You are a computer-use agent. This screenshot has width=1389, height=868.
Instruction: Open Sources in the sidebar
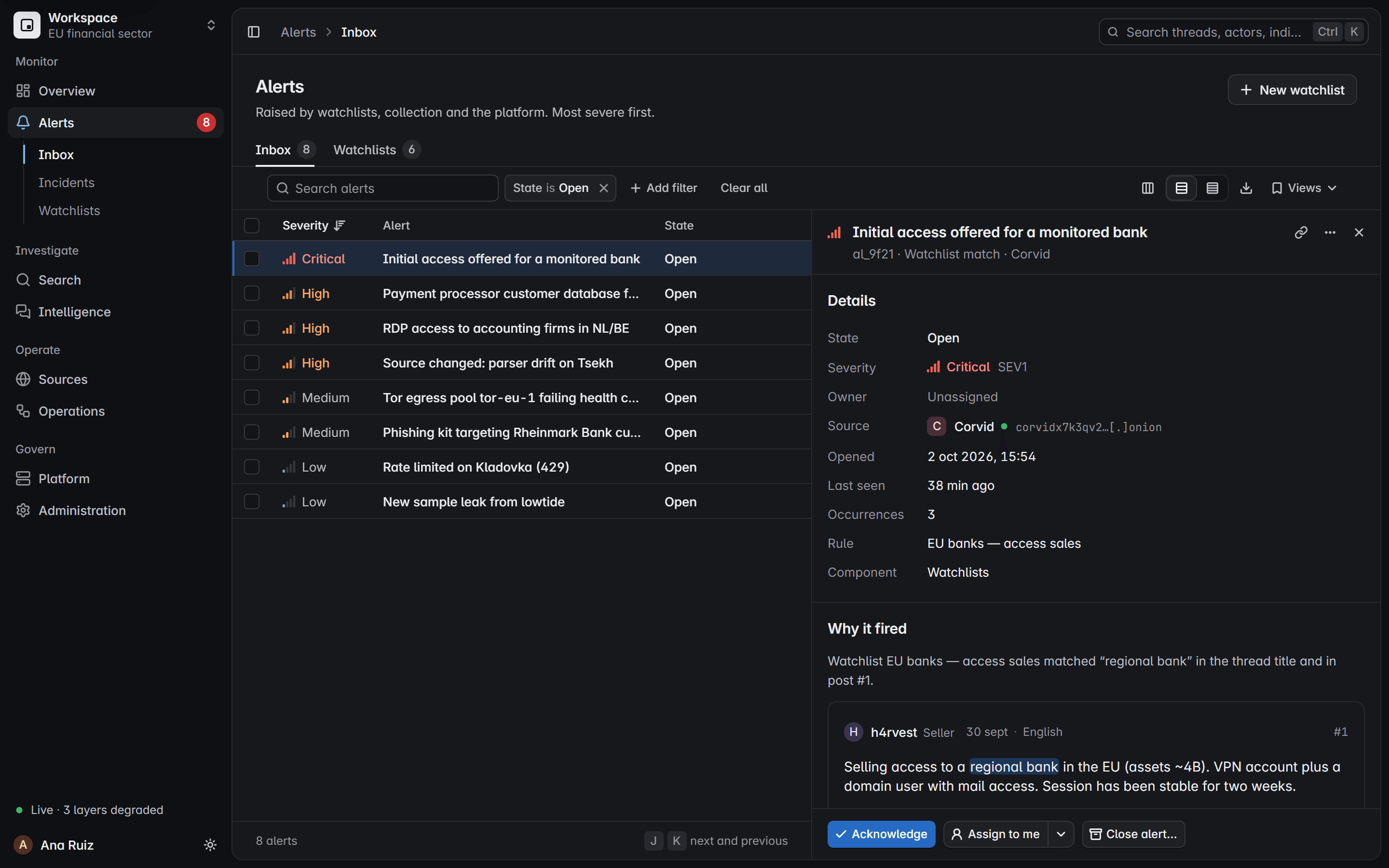[115, 379]
